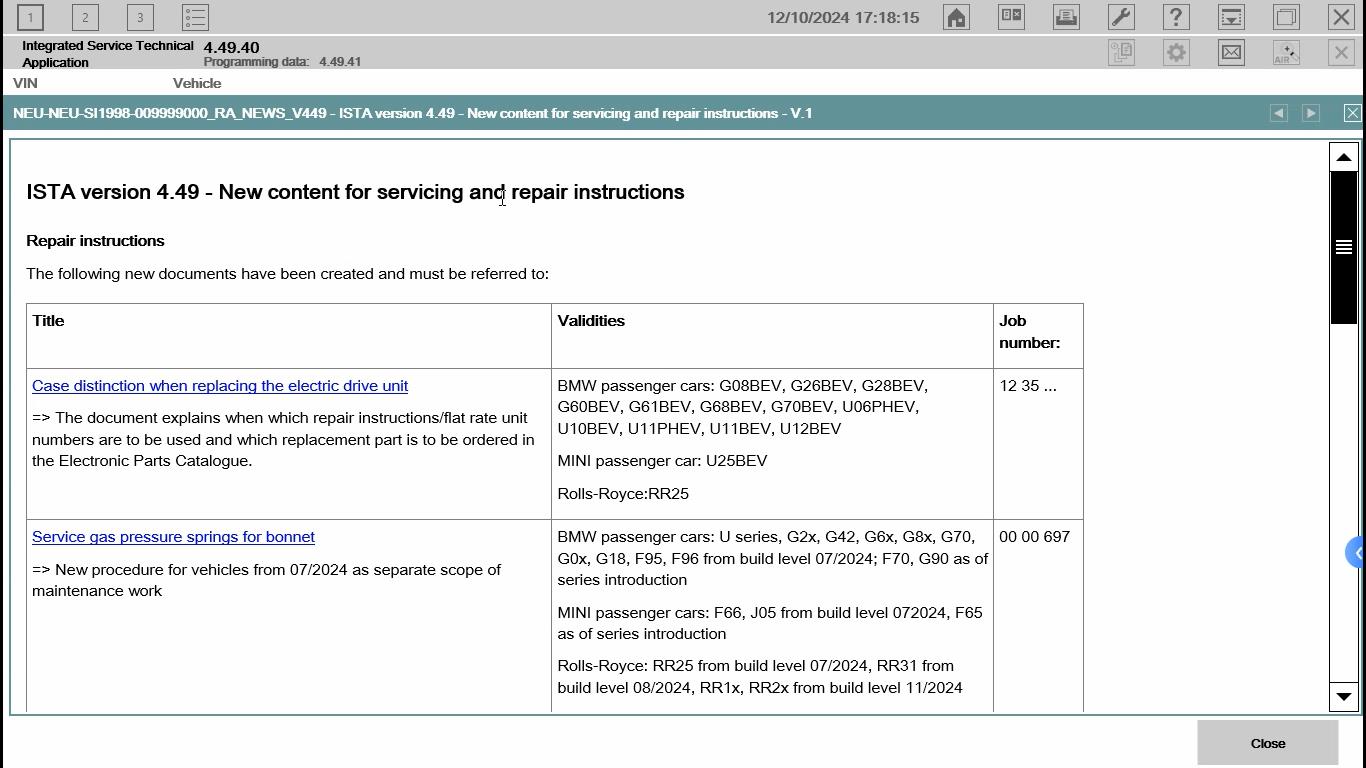Click the Close button at bottom
This screenshot has height=768, width=1366.
(1268, 743)
